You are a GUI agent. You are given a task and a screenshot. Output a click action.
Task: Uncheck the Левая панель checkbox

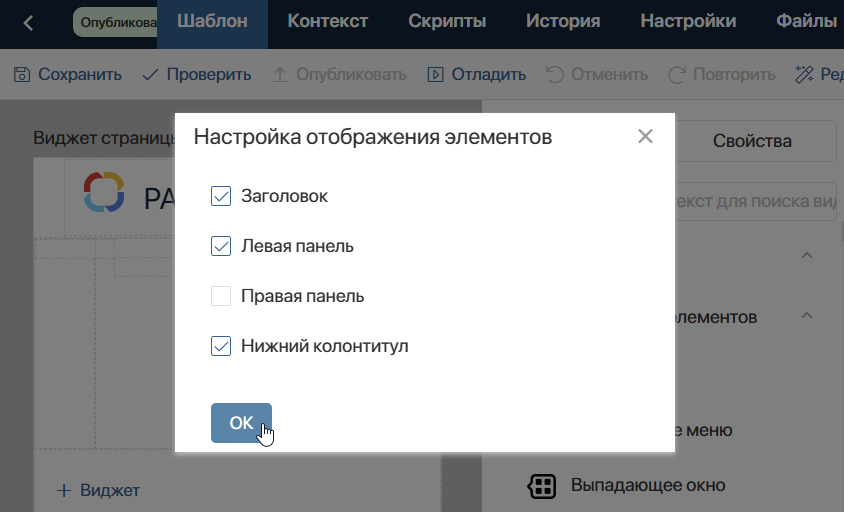pos(221,246)
